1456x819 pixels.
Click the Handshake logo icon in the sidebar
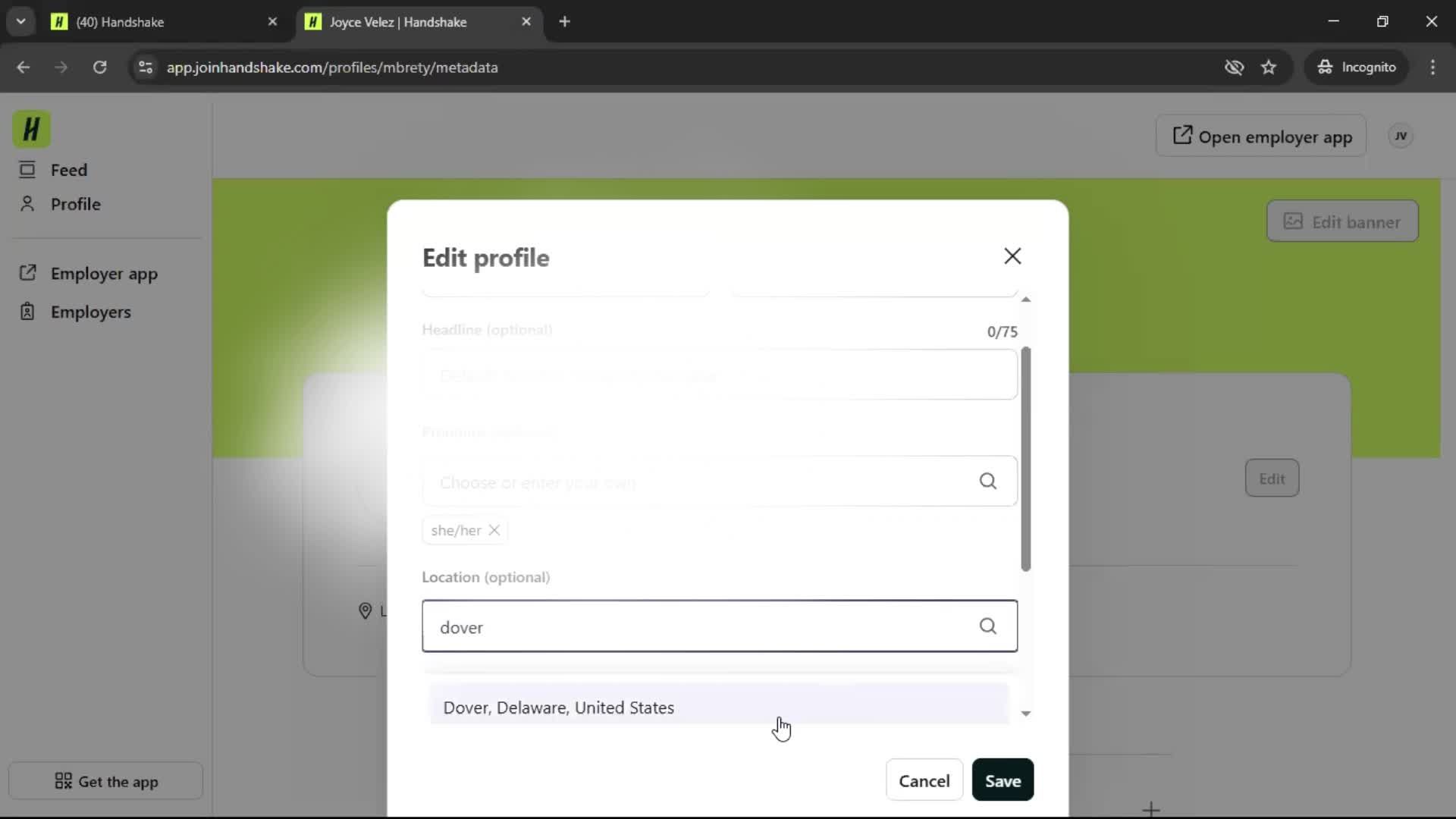click(x=31, y=129)
